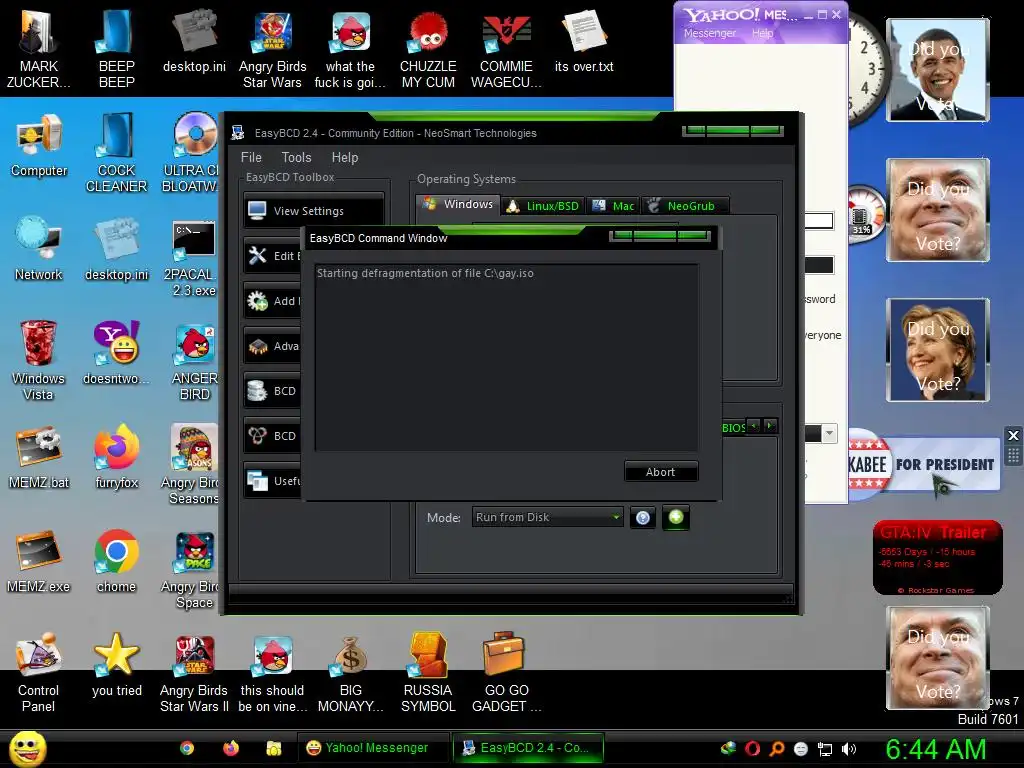The image size is (1024, 768).
Task: Click the BCD Deployment icon
Action: point(257,436)
